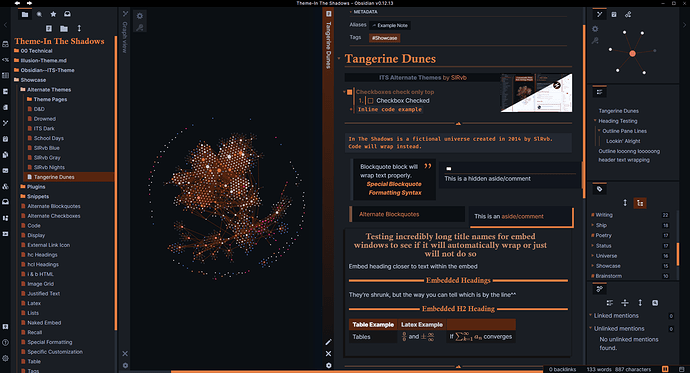The width and height of the screenshot is (690, 373).
Task: Switch to the file explorer tab
Action: pos(25,15)
